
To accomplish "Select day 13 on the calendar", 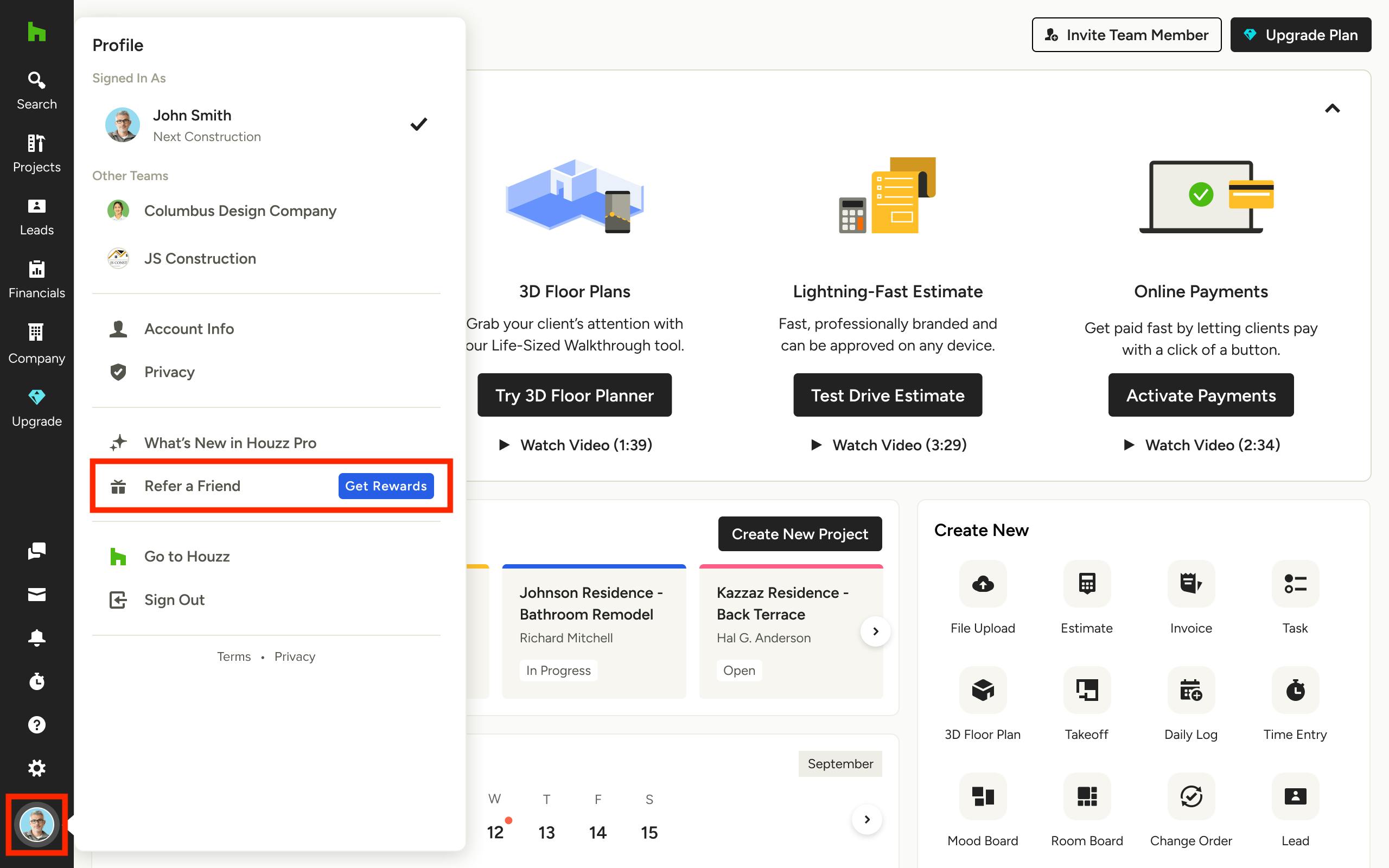I will click(x=546, y=832).
